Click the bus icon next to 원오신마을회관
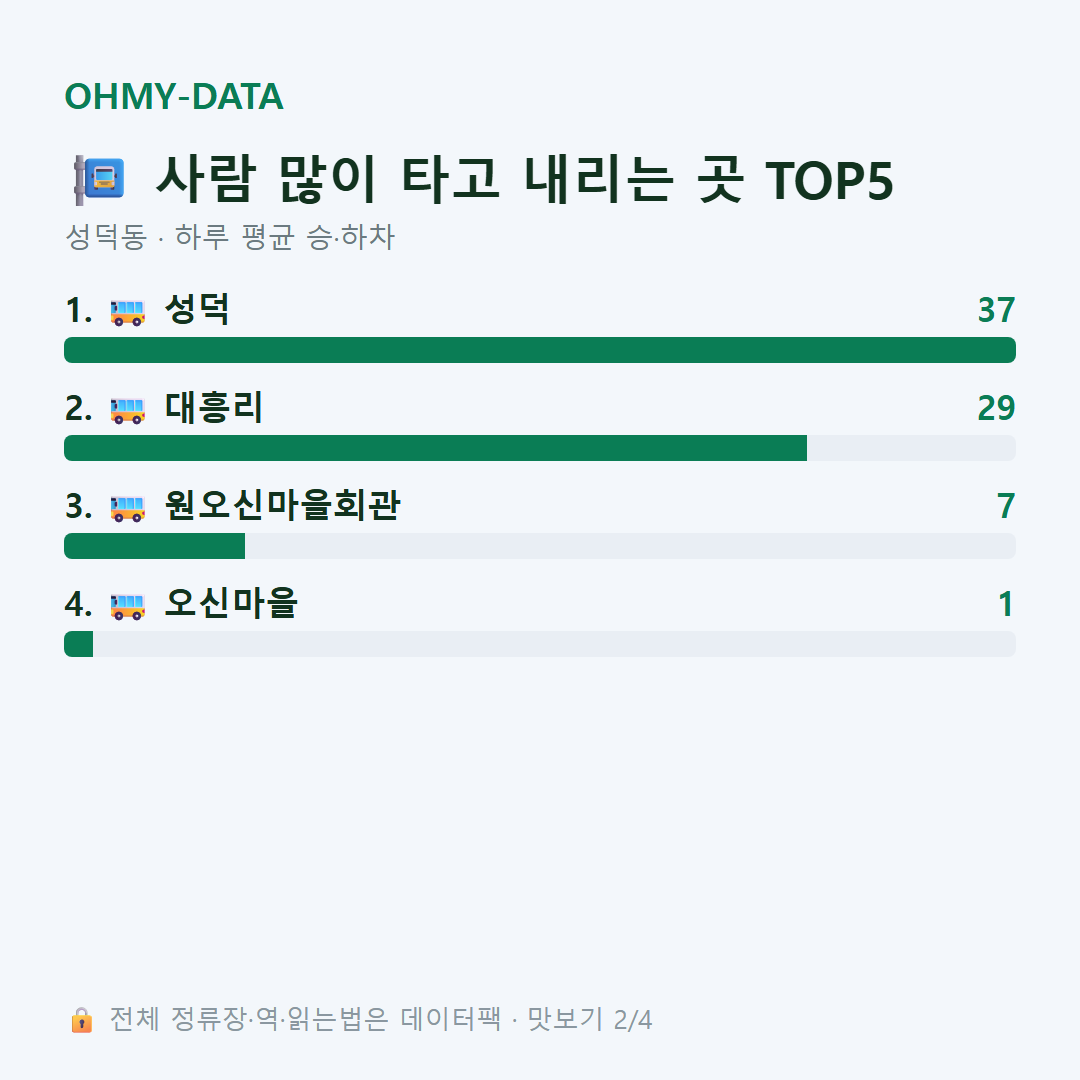 click(x=127, y=508)
